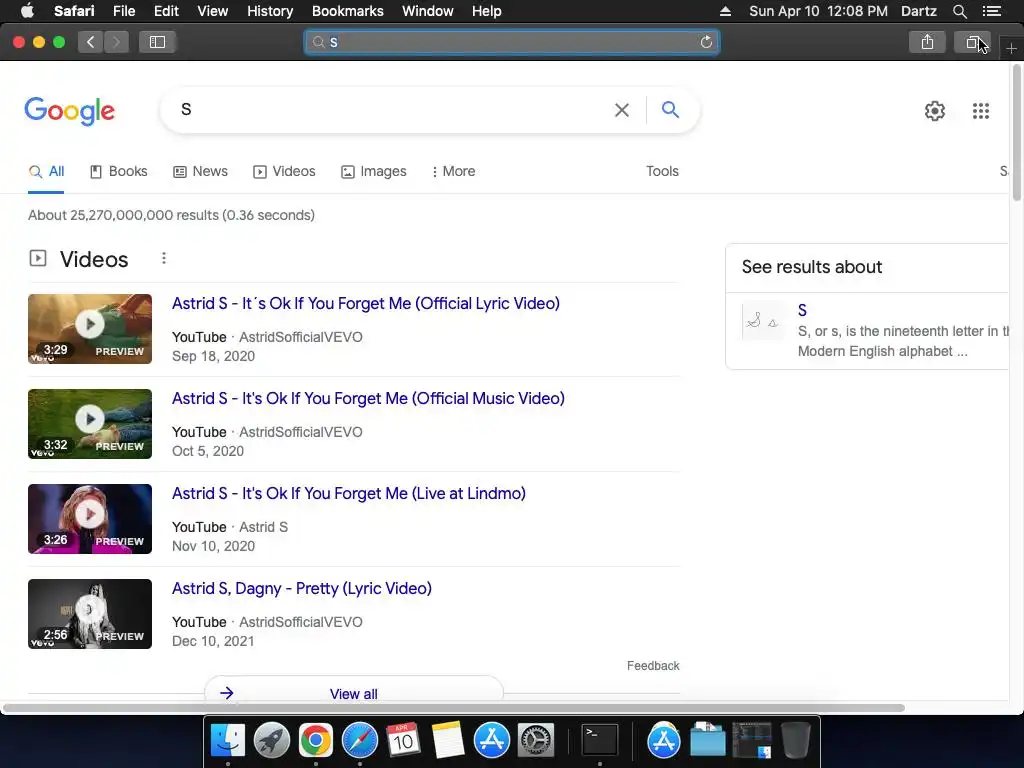The image size is (1024, 768).
Task: Click the Dartz user name in menu bar
Action: point(918,11)
